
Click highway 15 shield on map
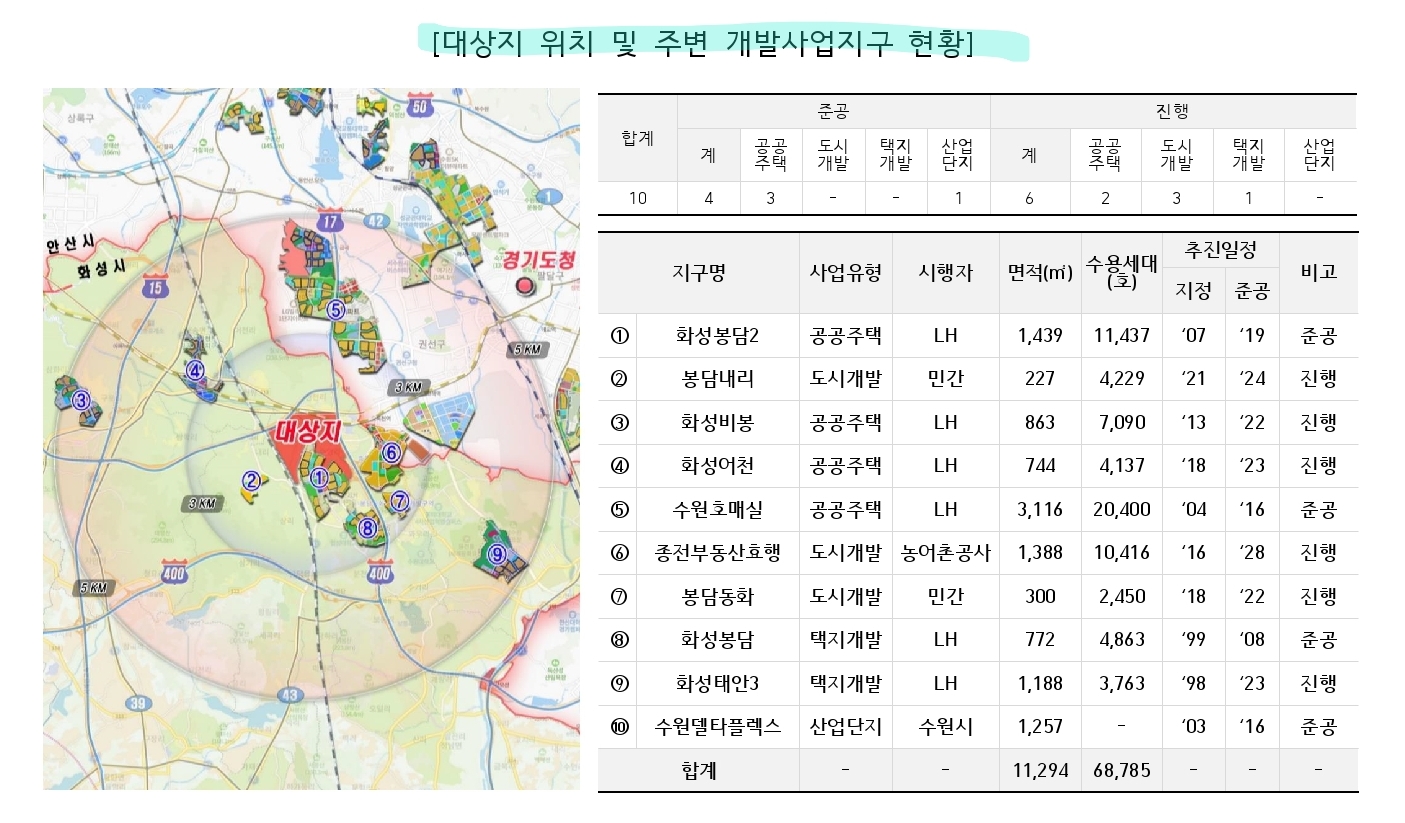click(154, 288)
